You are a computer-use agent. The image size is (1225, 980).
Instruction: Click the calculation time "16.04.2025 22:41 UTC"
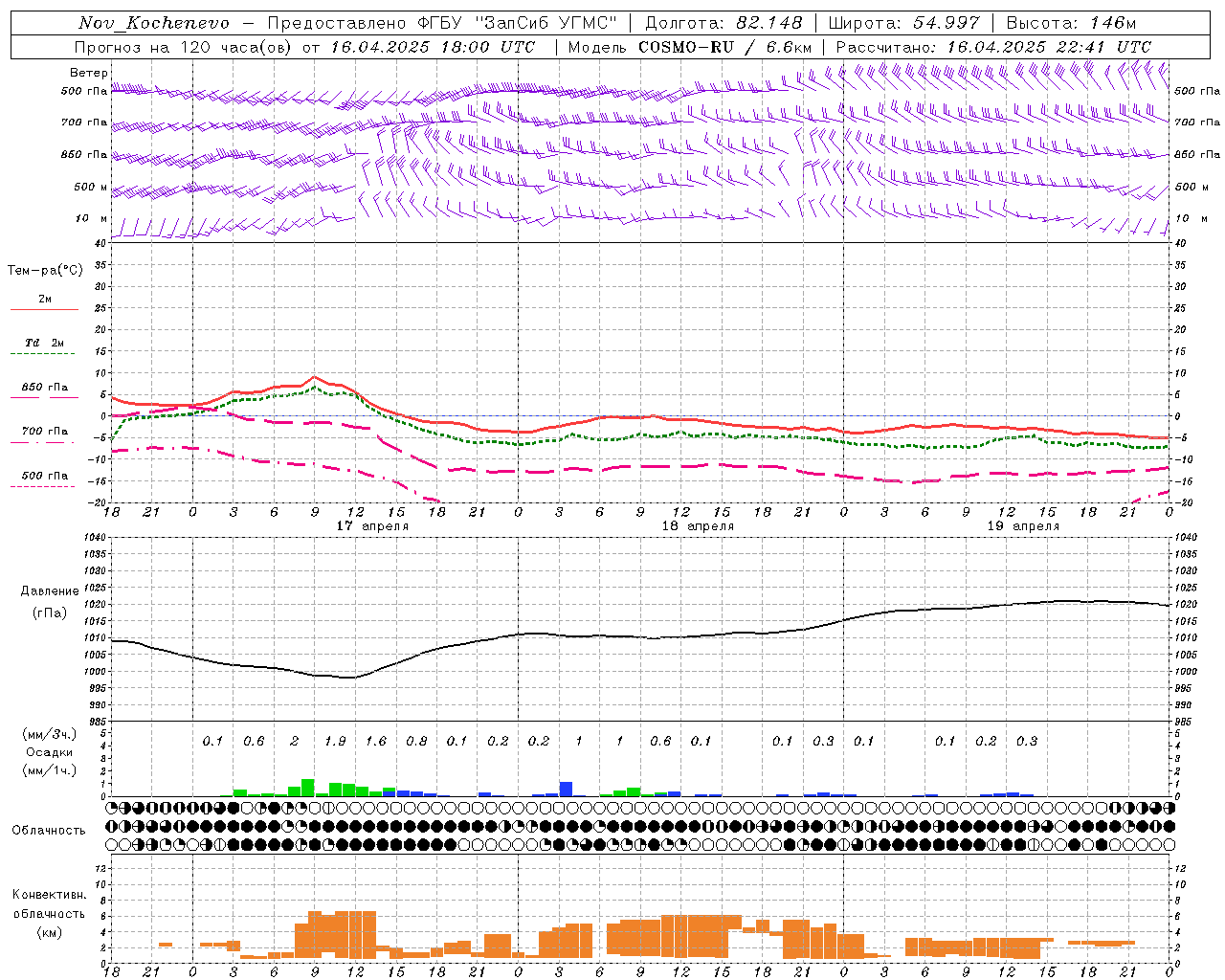click(1049, 47)
